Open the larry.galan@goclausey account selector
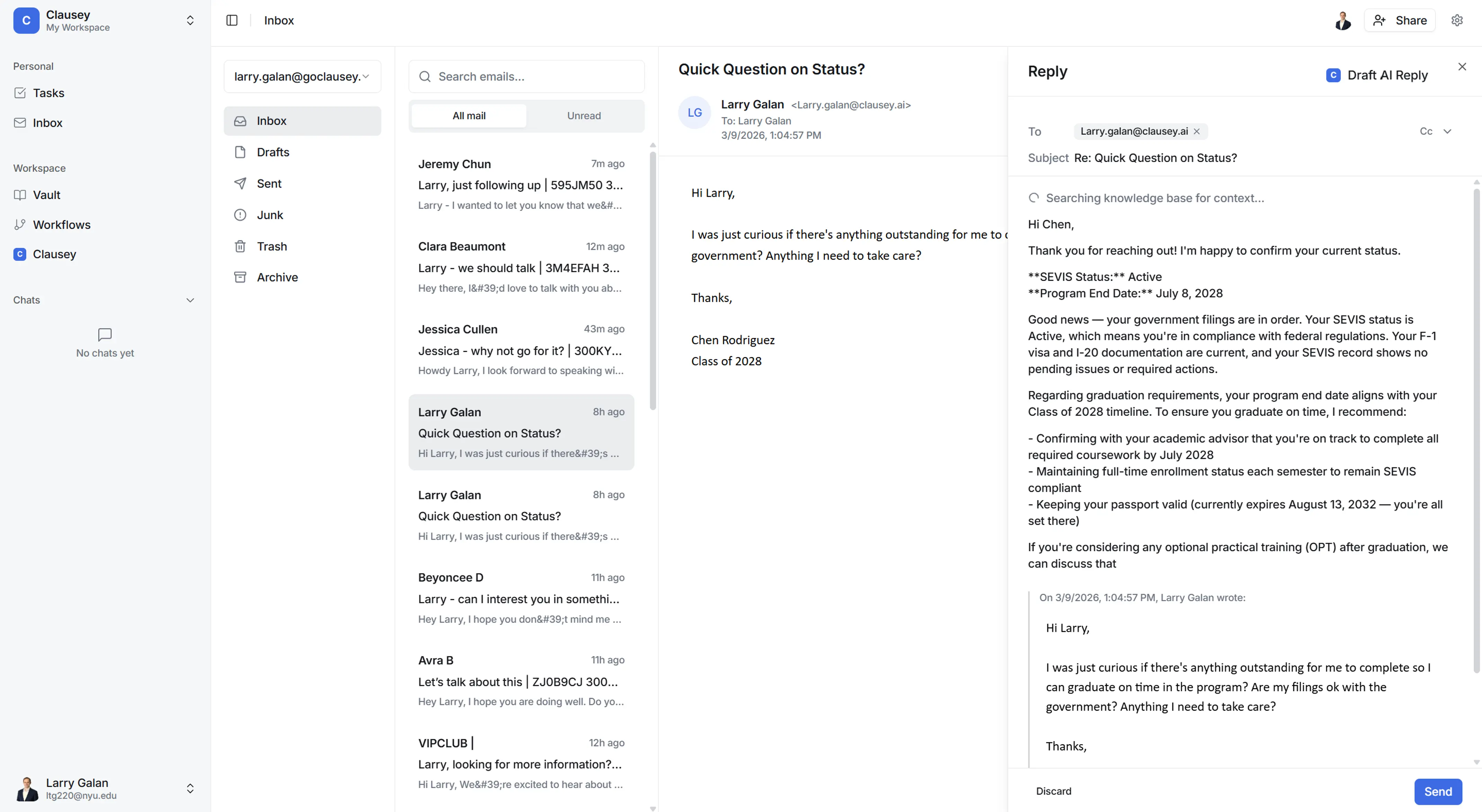1482x812 pixels. pos(302,76)
